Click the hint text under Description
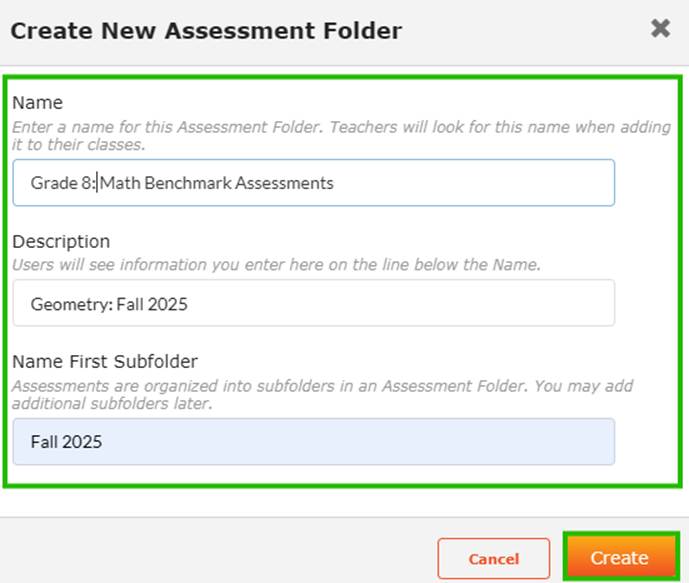Screen dimensions: 689x583 pos(275,265)
